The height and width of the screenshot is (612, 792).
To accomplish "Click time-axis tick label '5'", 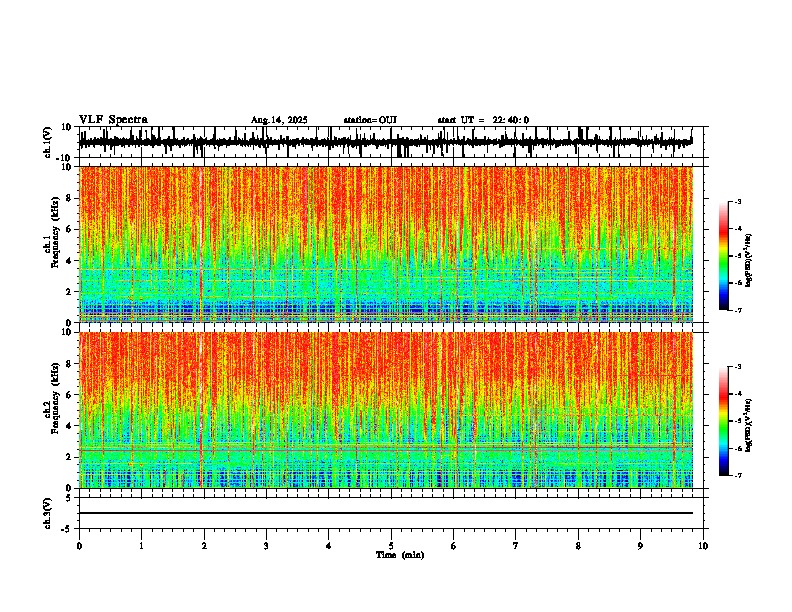I will tap(391, 546).
